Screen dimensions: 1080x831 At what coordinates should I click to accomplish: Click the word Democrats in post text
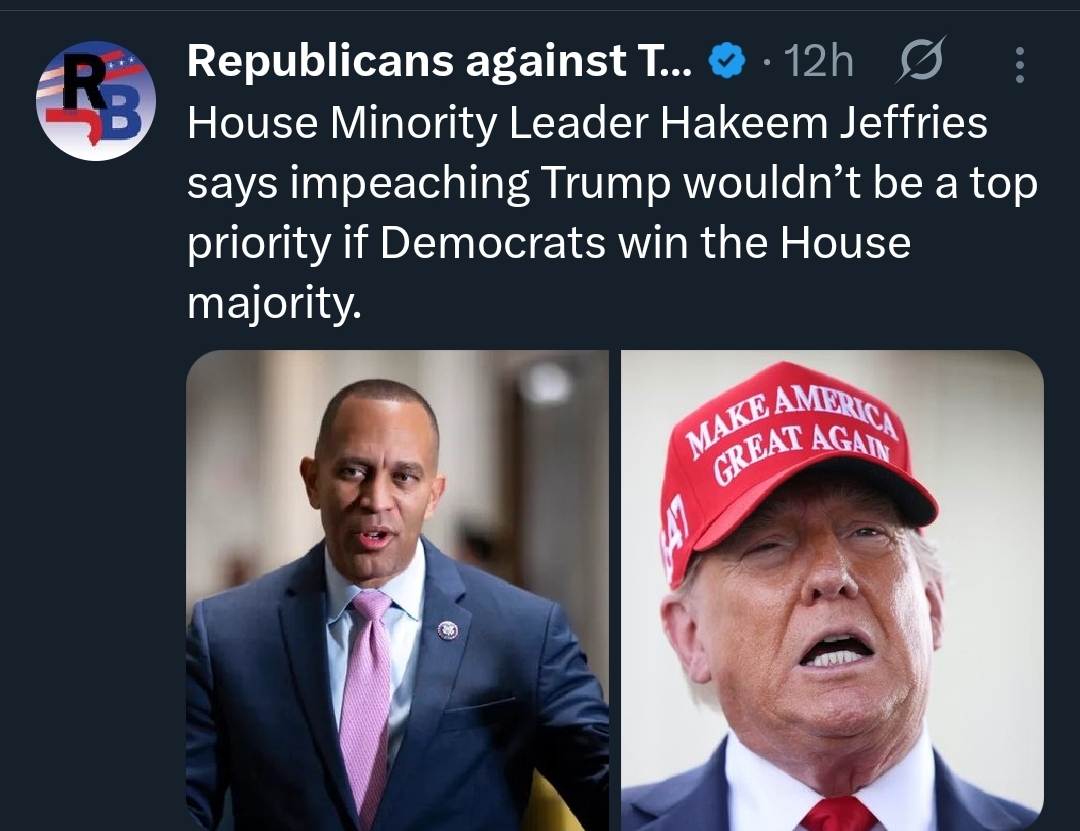(x=493, y=243)
